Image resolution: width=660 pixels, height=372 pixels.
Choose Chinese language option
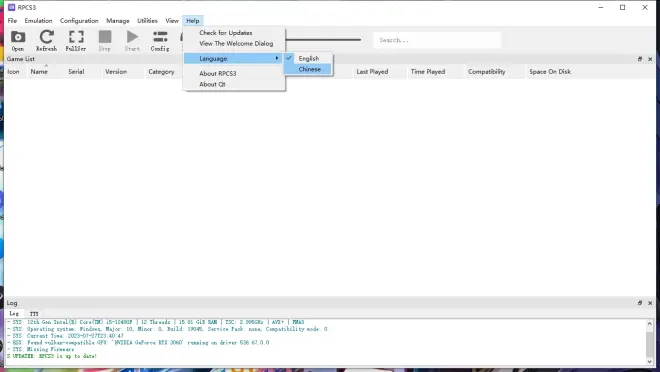click(308, 69)
